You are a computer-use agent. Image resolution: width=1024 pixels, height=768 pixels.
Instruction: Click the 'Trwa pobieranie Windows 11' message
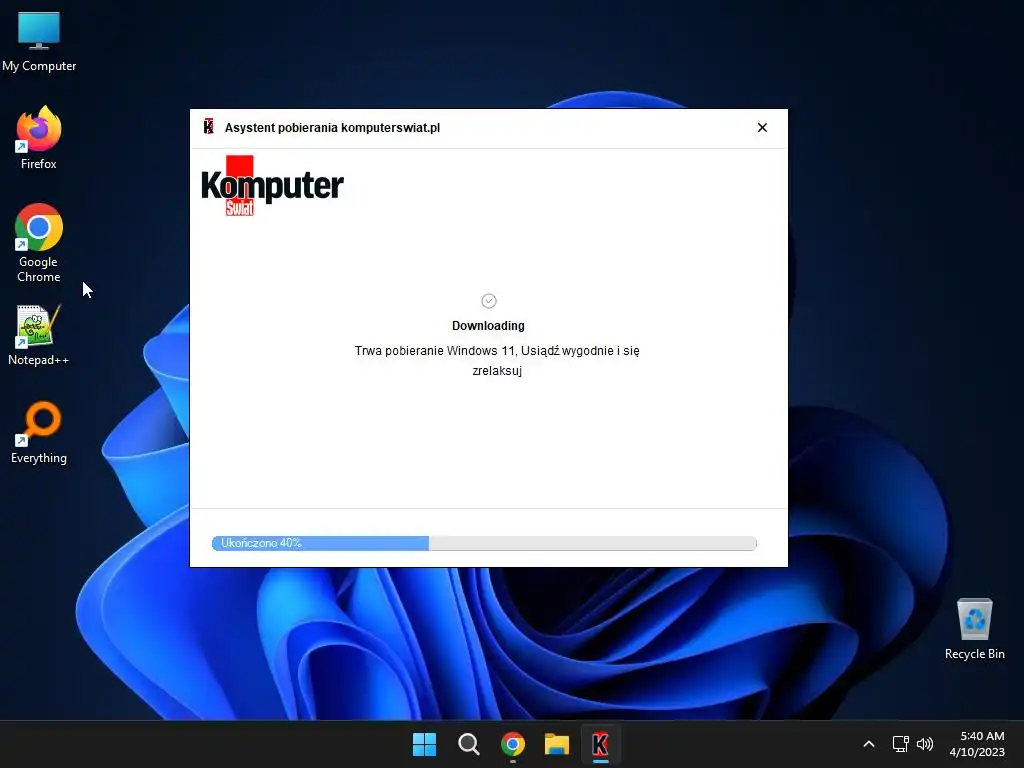coord(497,360)
